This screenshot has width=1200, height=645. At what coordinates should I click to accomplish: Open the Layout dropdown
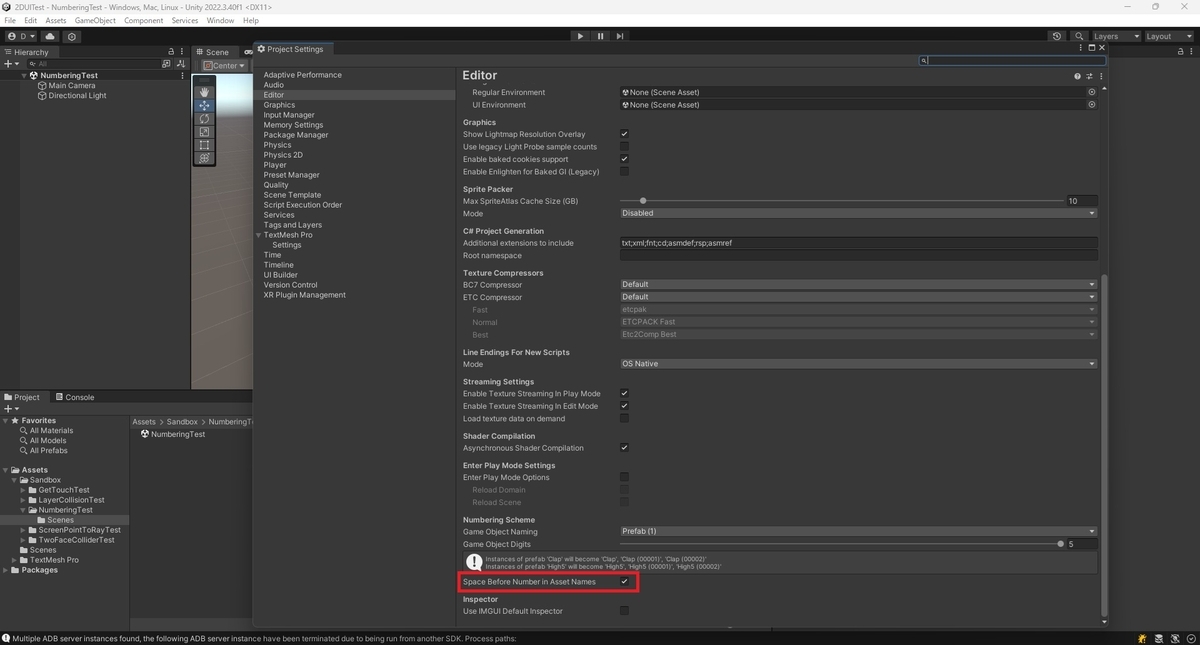pyautogui.click(x=1168, y=36)
